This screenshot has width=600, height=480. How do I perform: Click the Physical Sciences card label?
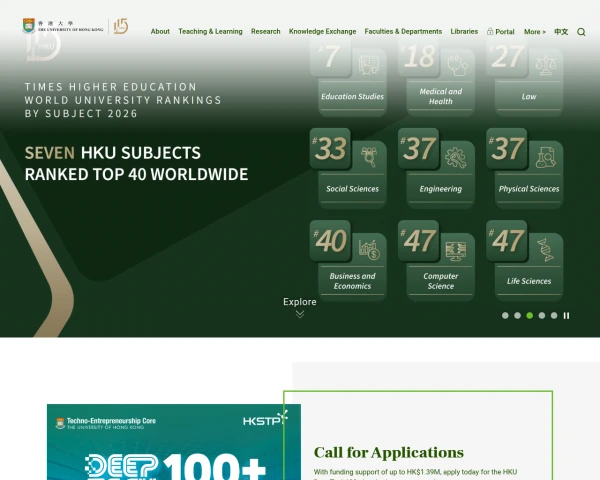point(528,189)
